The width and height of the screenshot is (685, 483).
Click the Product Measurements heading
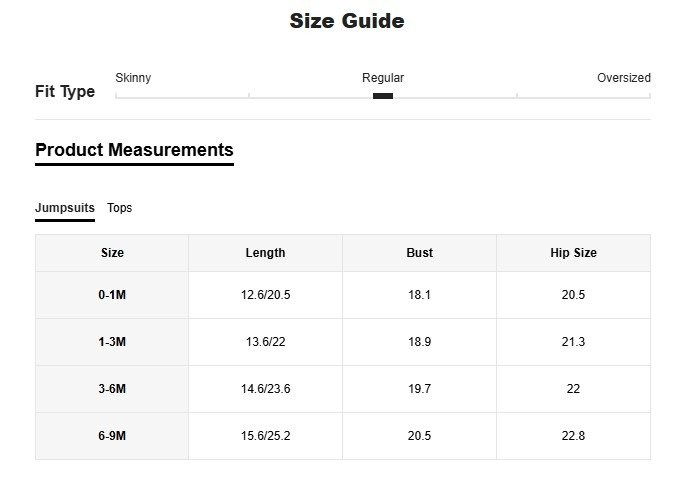point(134,150)
